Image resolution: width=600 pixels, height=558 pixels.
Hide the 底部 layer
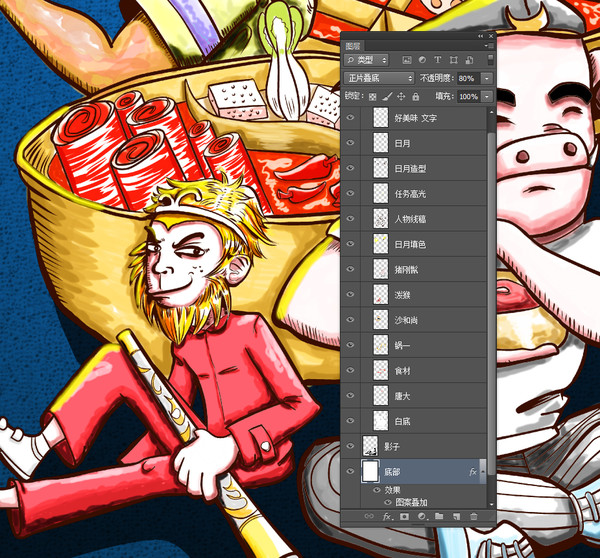click(350, 471)
